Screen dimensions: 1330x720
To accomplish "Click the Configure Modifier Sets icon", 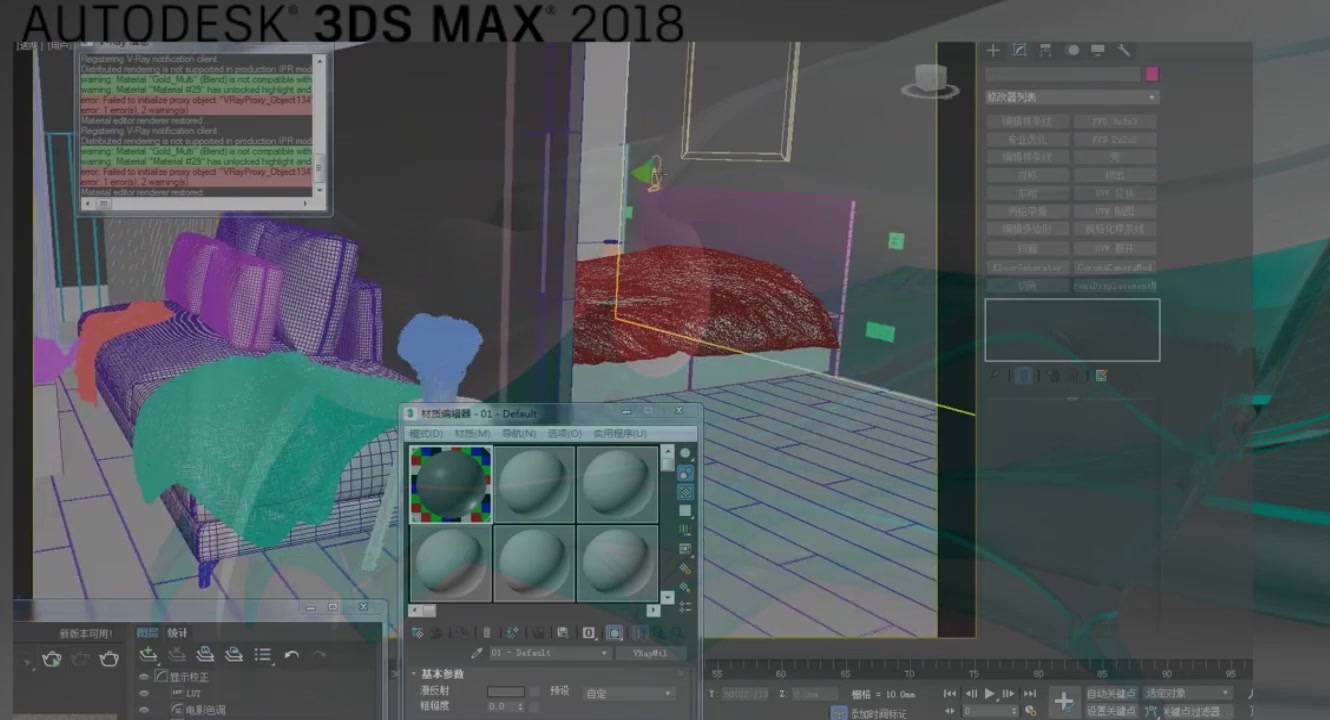I will point(1101,376).
